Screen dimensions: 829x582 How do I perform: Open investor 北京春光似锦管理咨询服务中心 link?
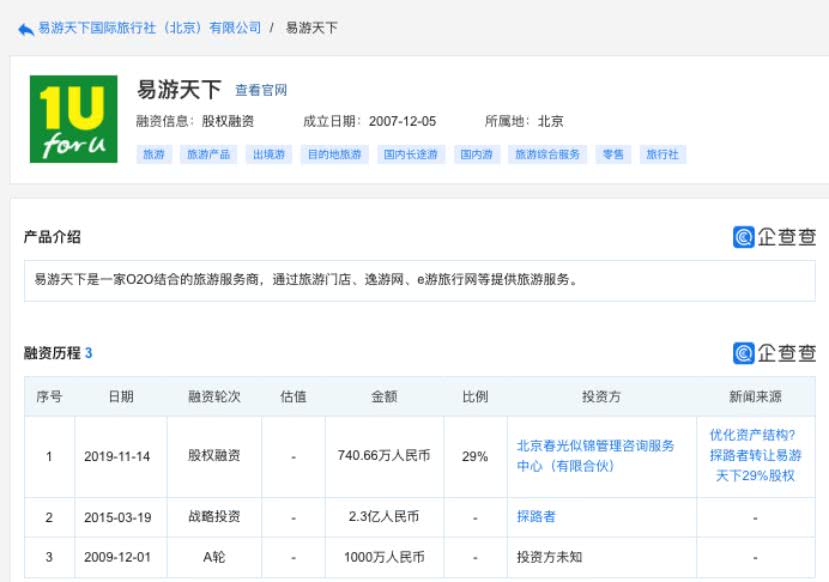coord(595,456)
